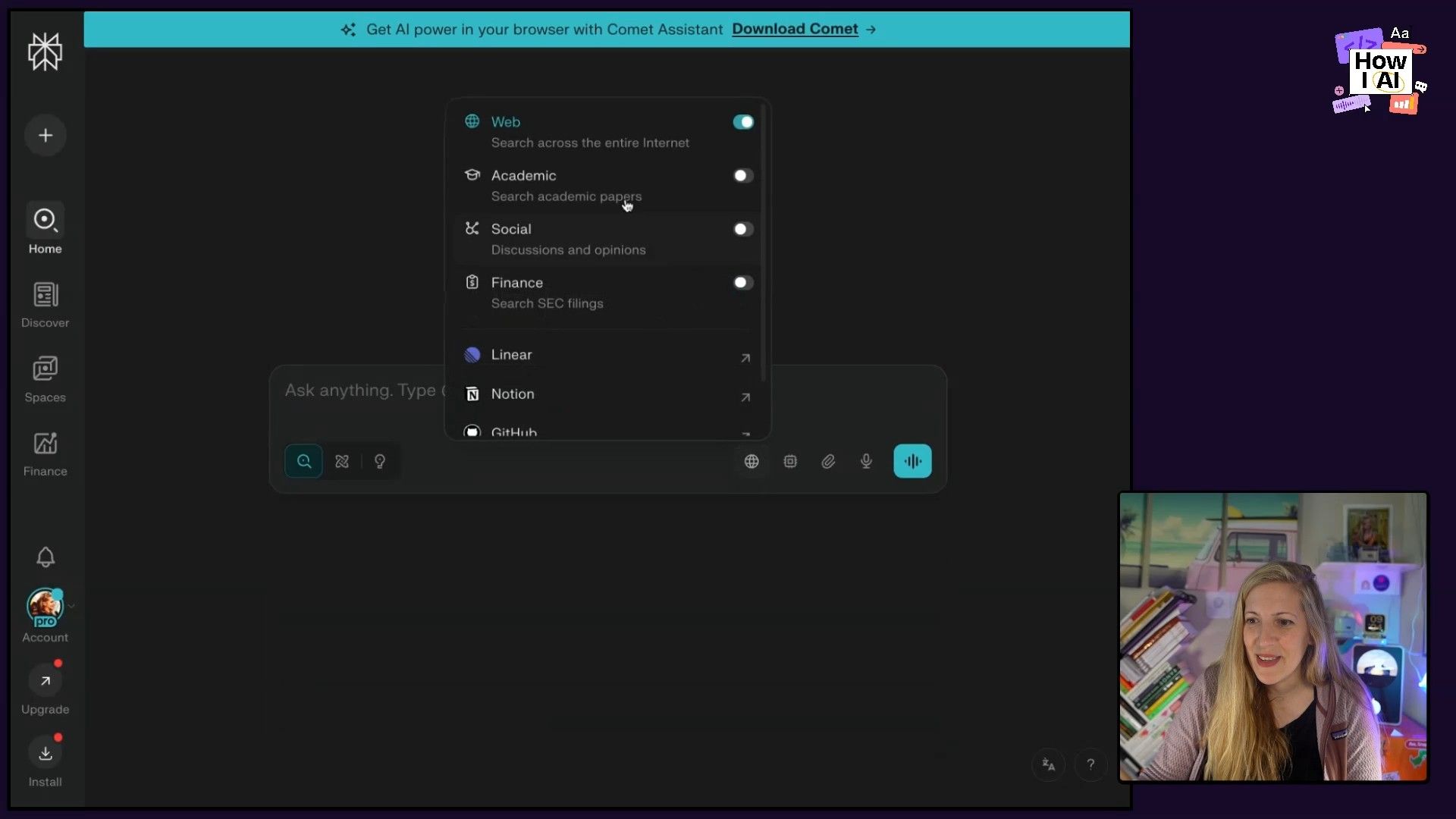The width and height of the screenshot is (1456, 819).
Task: Open the Perplexity logo home
Action: (x=45, y=52)
